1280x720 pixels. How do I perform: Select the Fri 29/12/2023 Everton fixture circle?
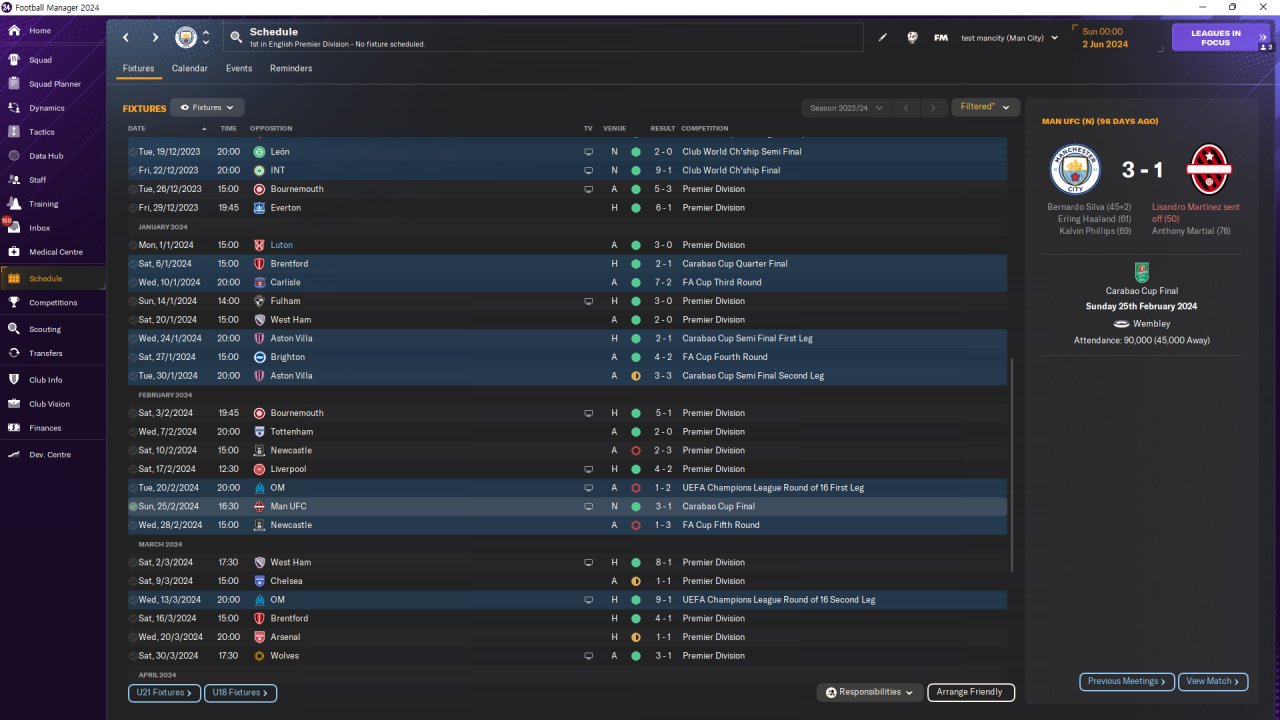pos(133,208)
